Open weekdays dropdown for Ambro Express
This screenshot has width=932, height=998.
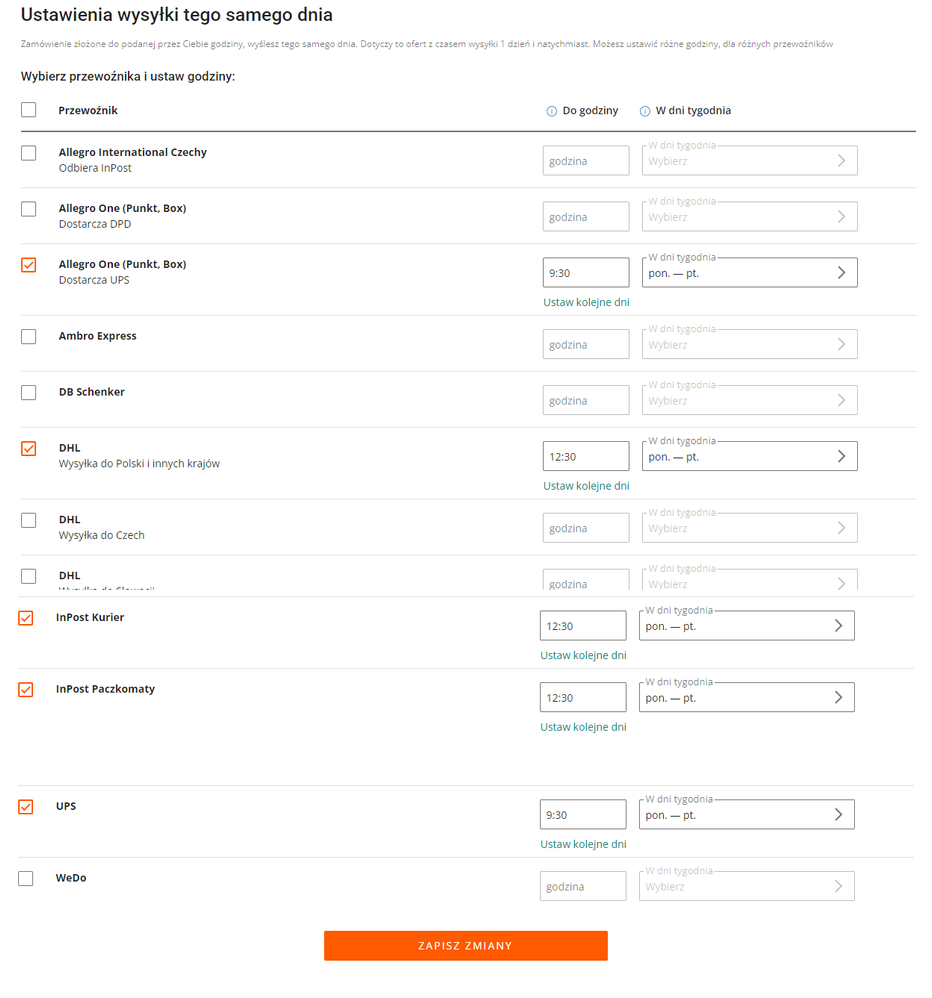click(x=749, y=344)
